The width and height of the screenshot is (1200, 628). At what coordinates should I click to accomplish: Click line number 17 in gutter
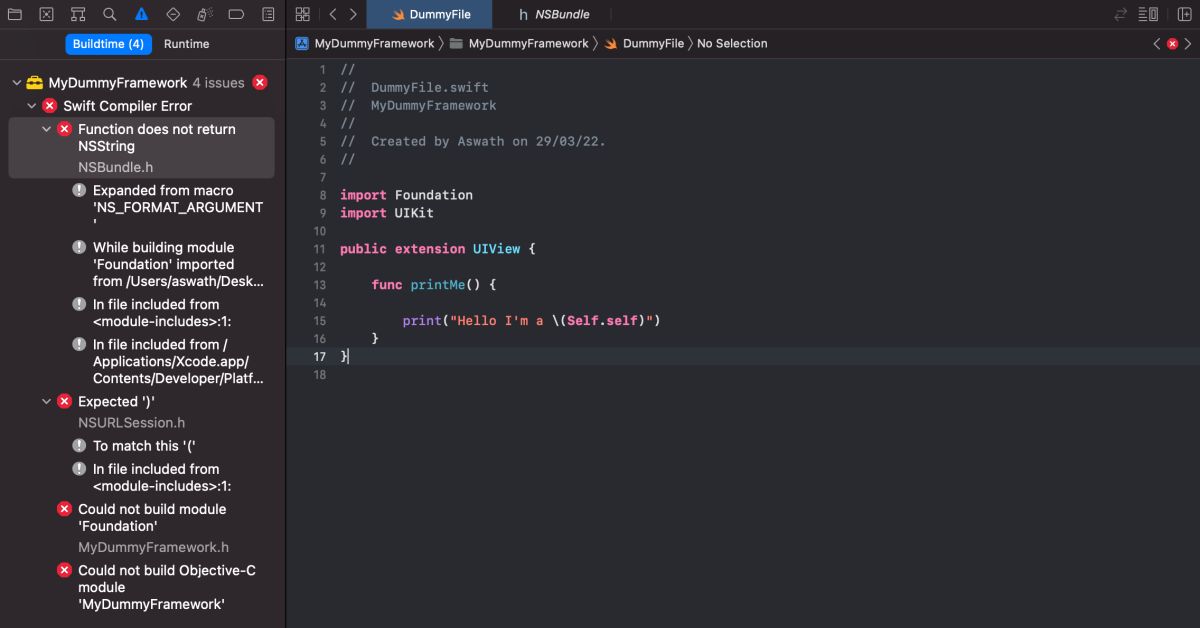point(319,357)
